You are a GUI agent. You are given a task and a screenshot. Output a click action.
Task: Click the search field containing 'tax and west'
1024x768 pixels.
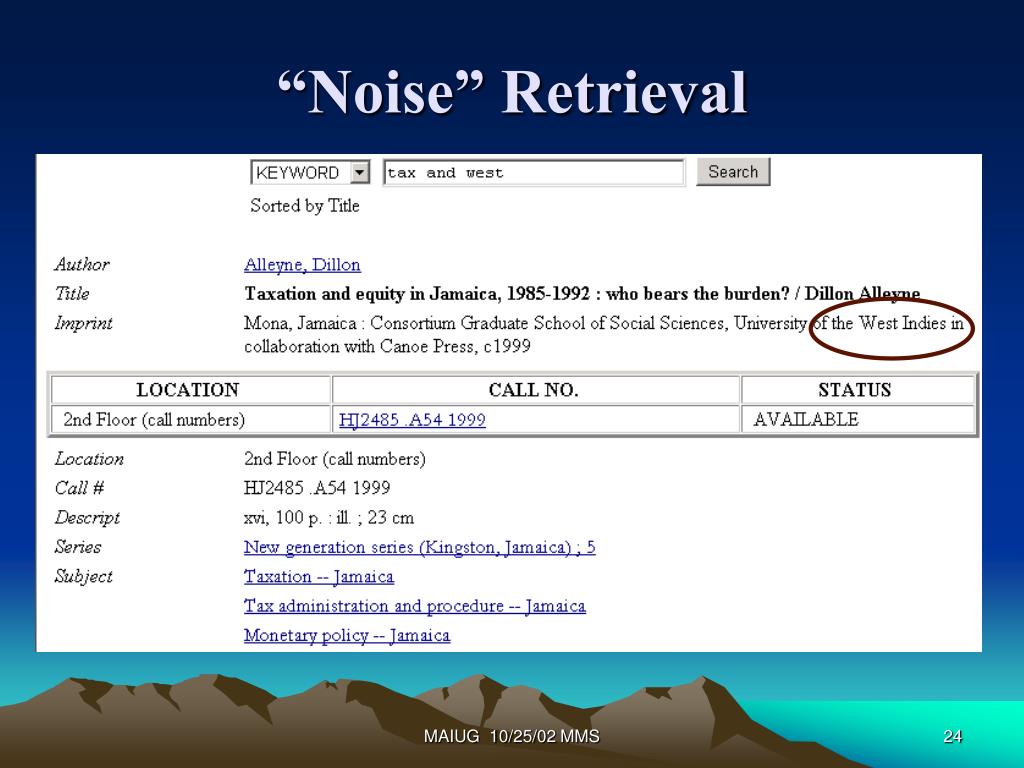(x=534, y=172)
